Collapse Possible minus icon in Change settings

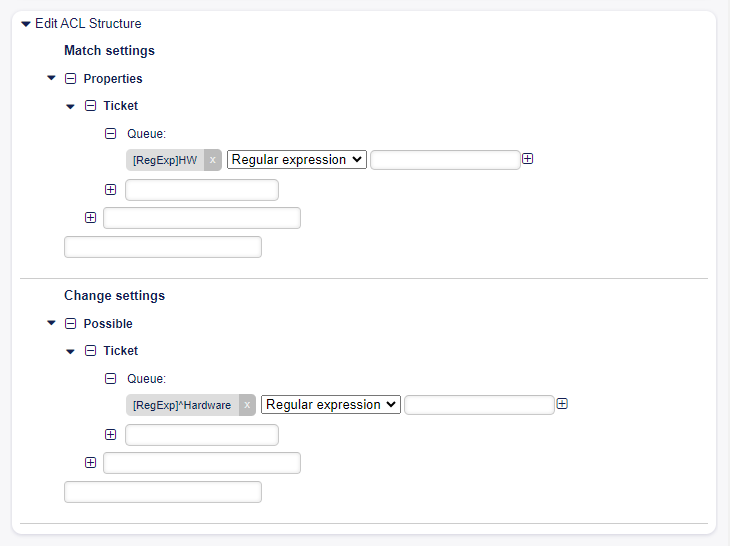[x=70, y=323]
